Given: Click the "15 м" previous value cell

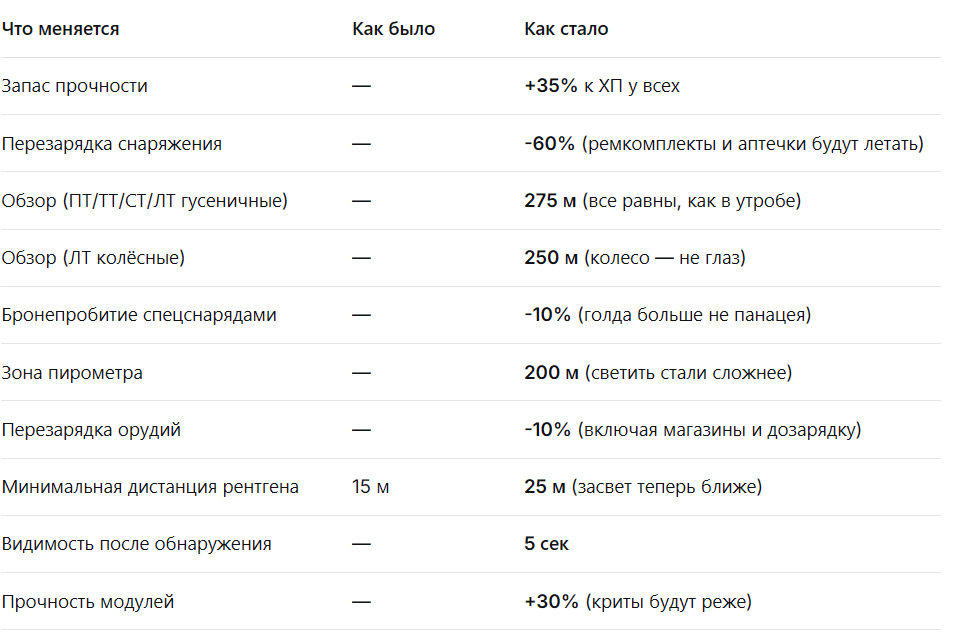Looking at the screenshot, I should (x=370, y=487).
